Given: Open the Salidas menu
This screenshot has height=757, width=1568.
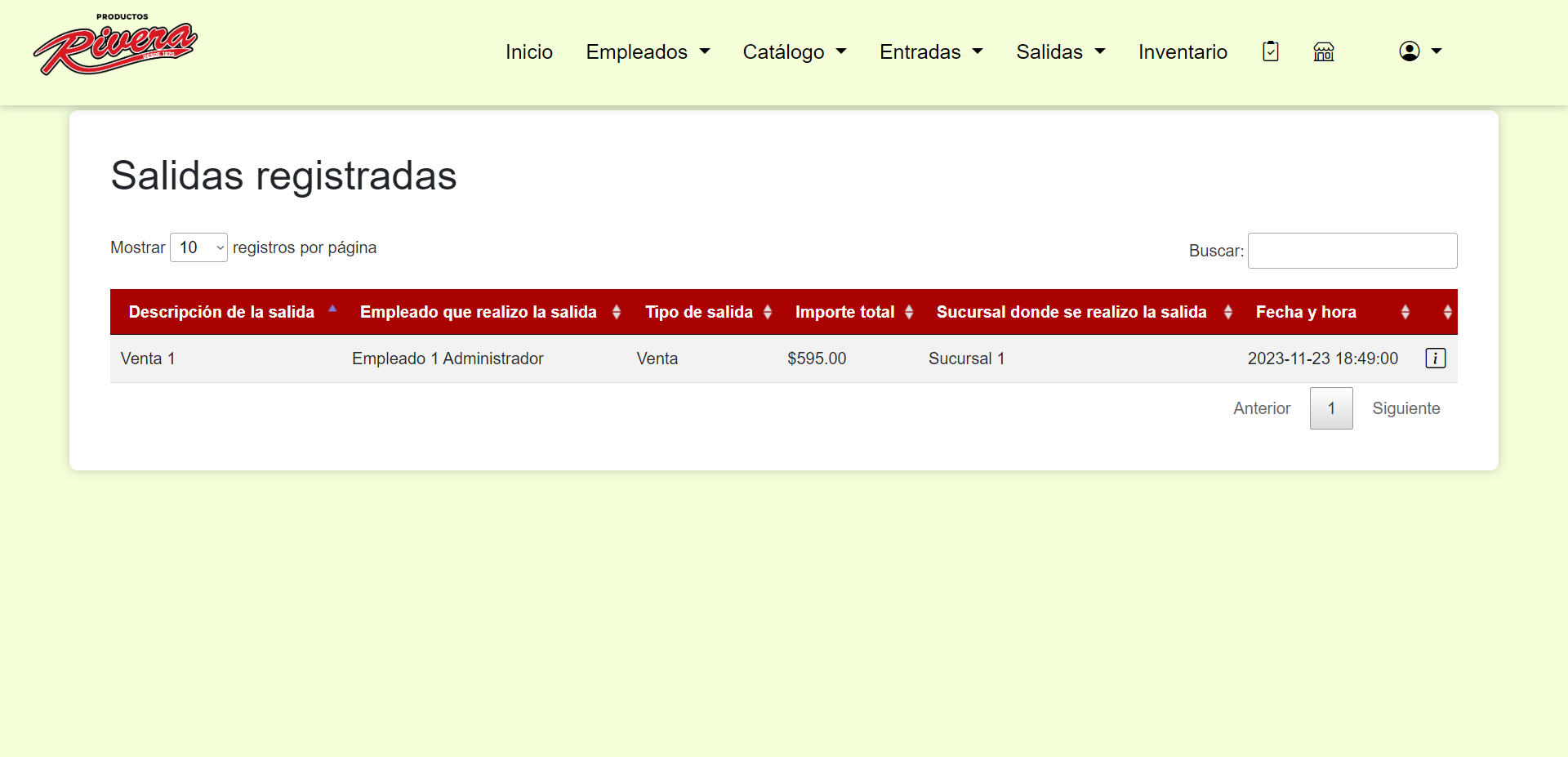Looking at the screenshot, I should point(1060,51).
